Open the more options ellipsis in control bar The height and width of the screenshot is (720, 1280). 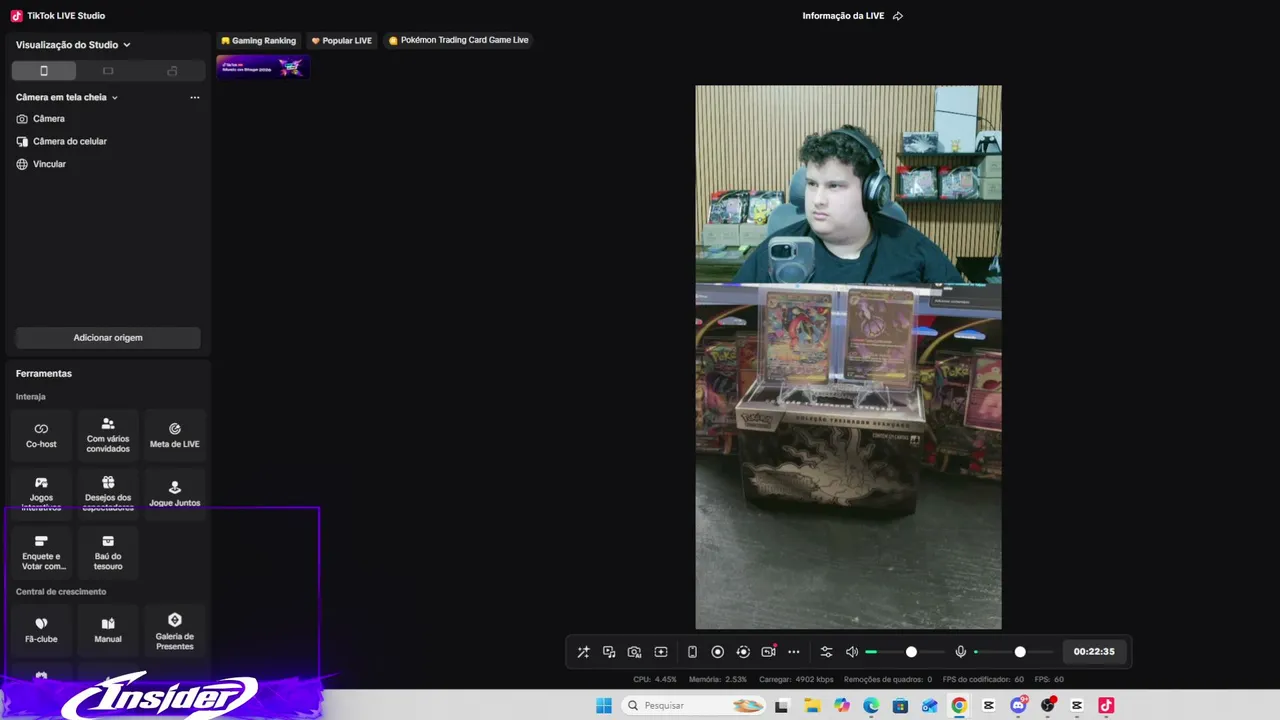(794, 652)
